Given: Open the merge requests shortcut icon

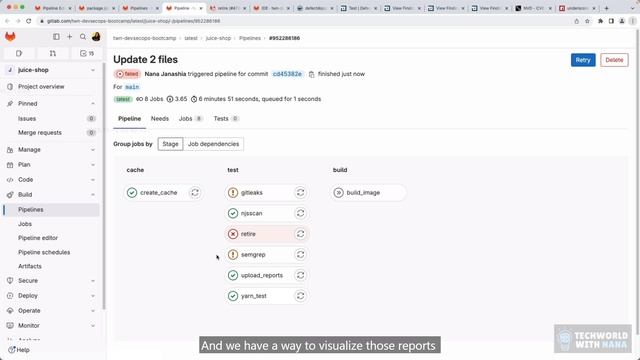Looking at the screenshot, I should tap(53, 53).
